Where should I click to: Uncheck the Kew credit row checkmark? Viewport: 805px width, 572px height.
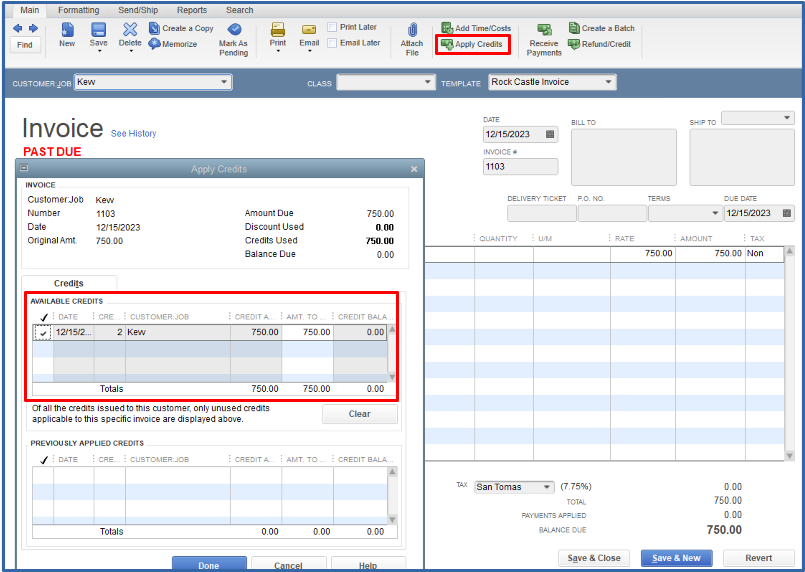(43, 332)
